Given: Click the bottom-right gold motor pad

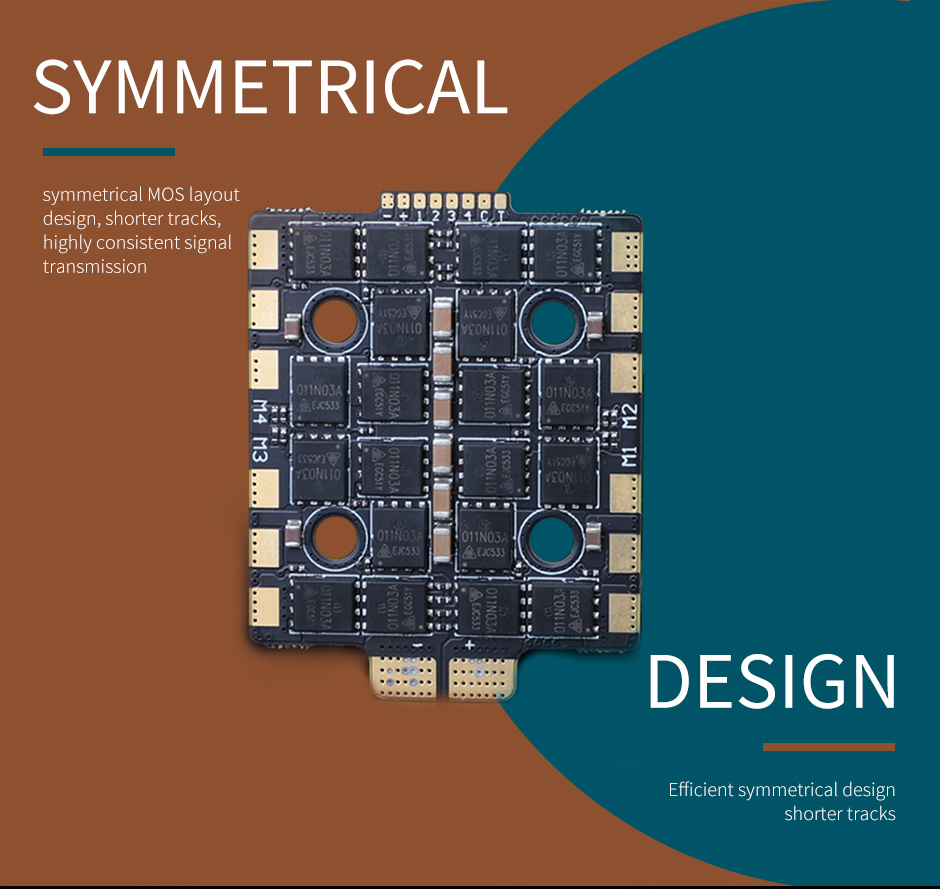Looking at the screenshot, I should point(623,613).
